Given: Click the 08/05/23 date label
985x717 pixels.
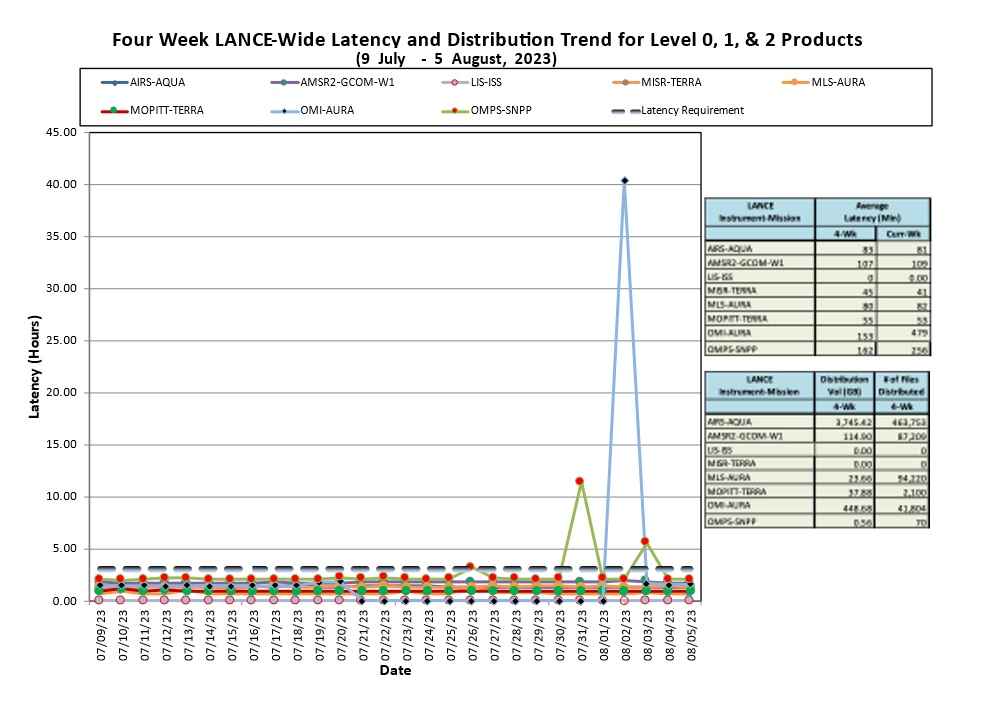Looking at the screenshot, I should (x=691, y=635).
